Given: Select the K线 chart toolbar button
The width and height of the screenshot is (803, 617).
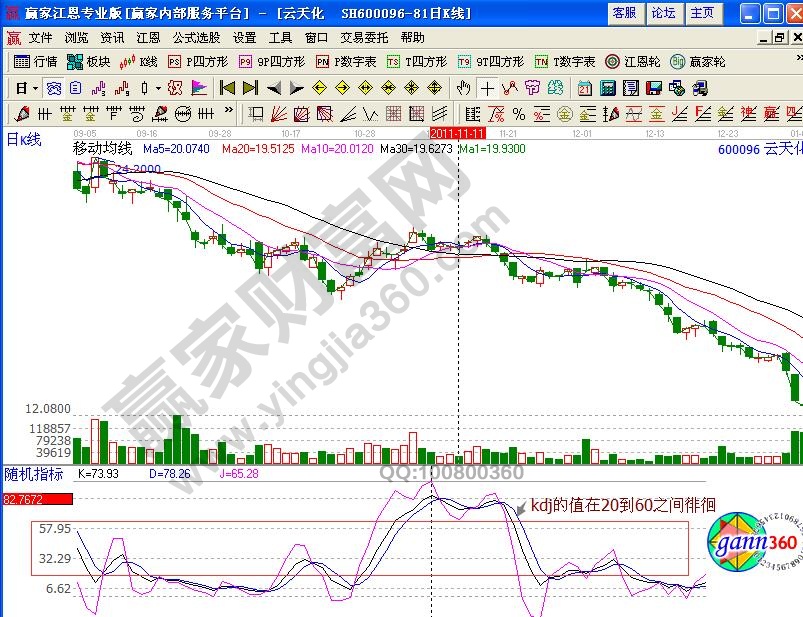Looking at the screenshot, I should coord(139,62).
